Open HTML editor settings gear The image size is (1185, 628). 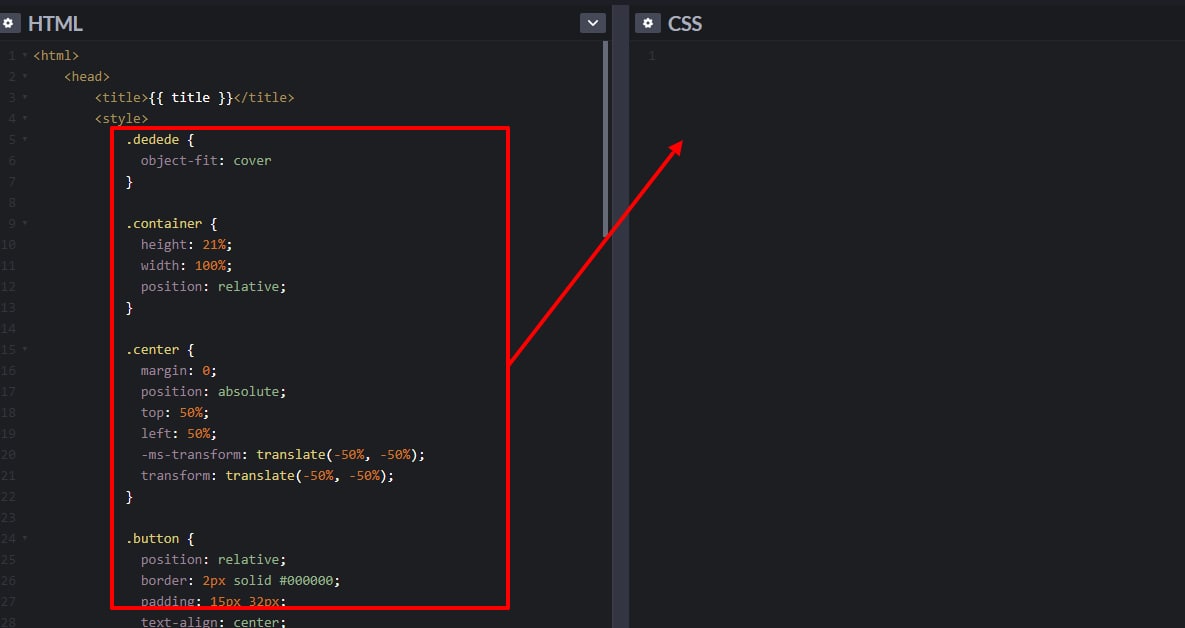click(10, 23)
